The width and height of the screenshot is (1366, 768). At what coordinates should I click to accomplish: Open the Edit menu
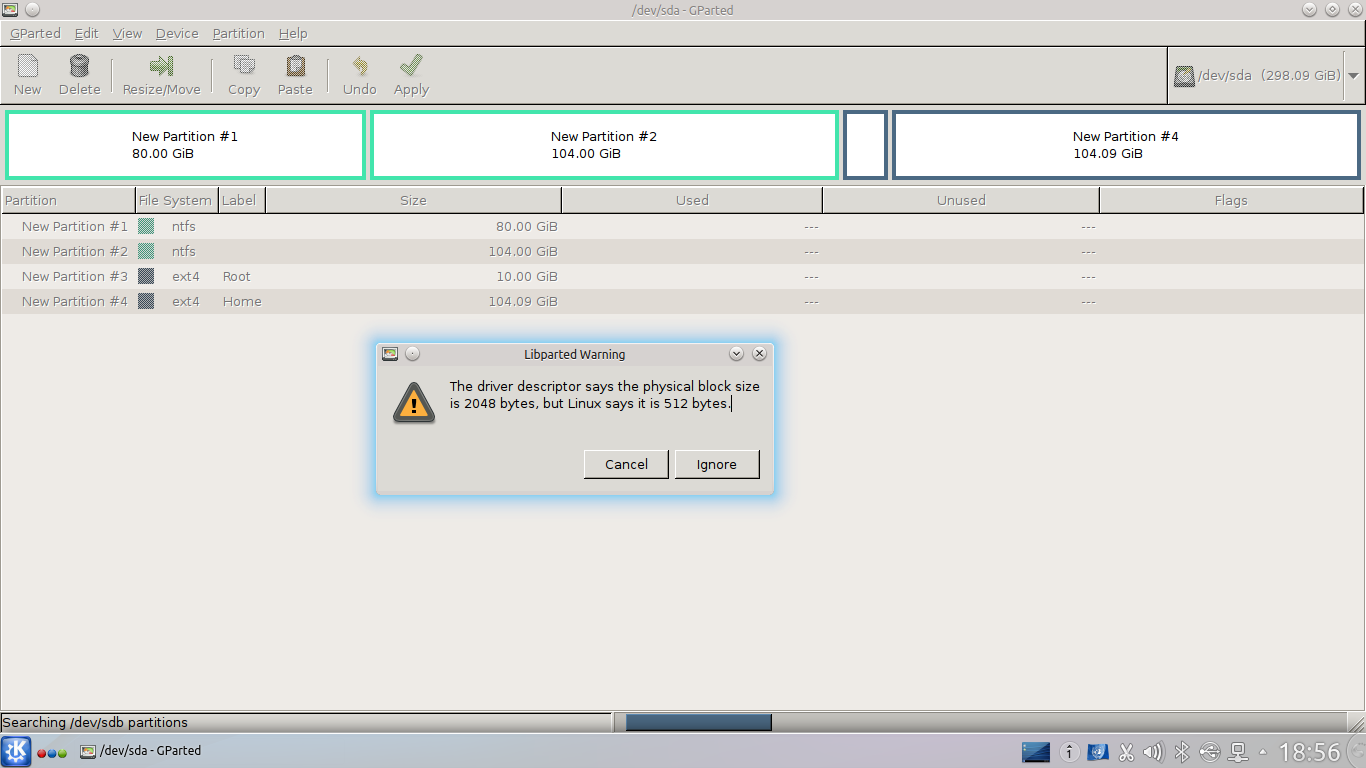click(86, 33)
